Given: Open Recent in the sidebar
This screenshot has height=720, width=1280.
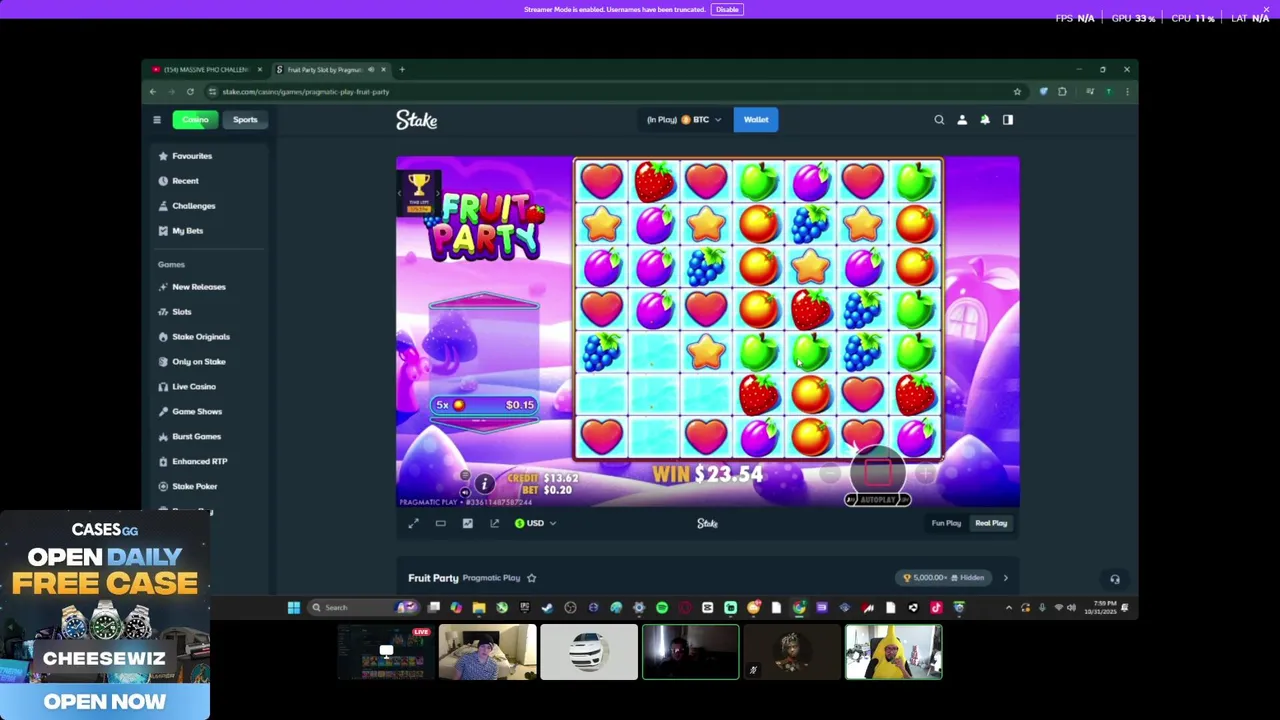Looking at the screenshot, I should coord(185,181).
